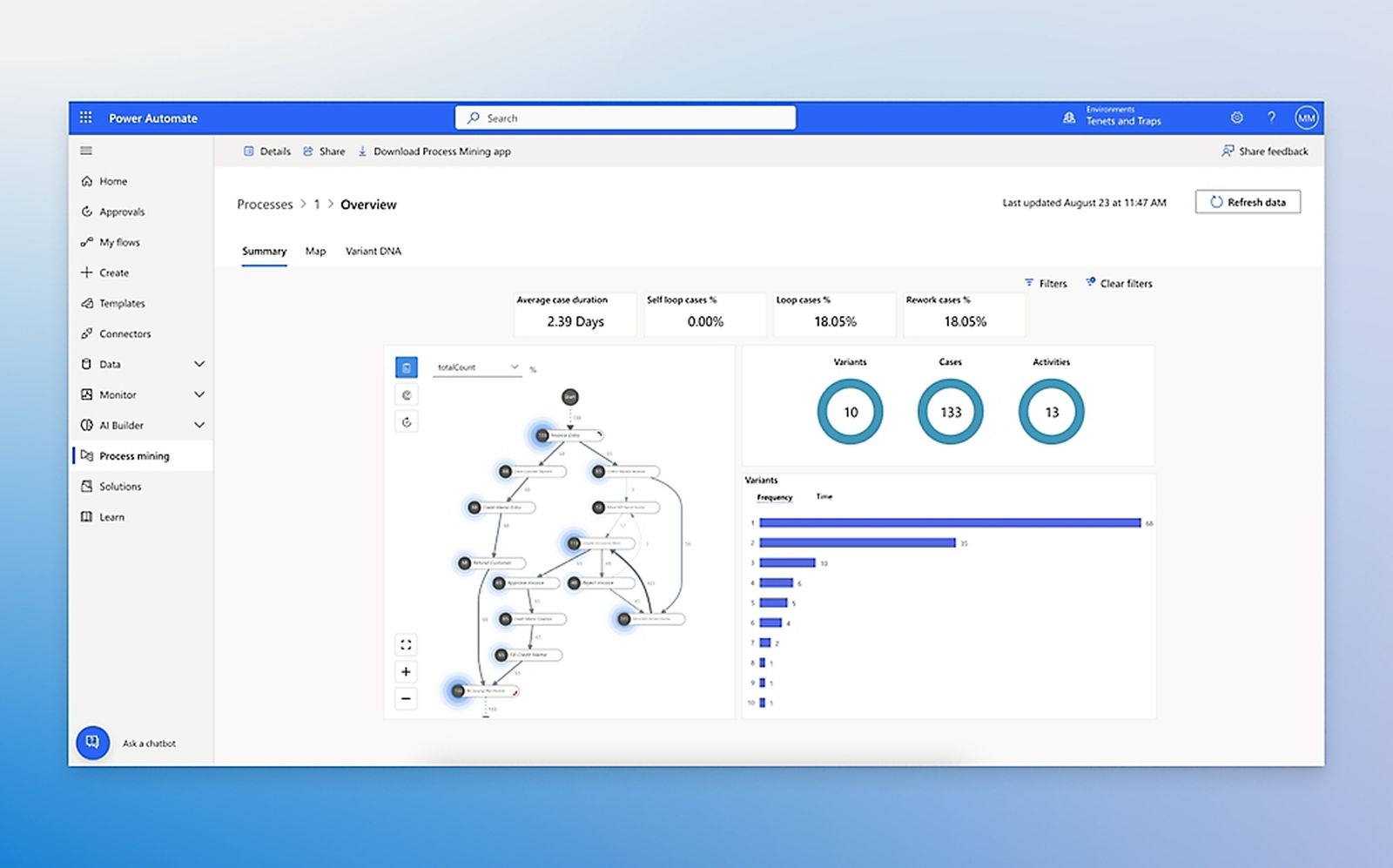Screen dimensions: 1393x868
Task: Open the AI Builder section
Action: tap(120, 425)
